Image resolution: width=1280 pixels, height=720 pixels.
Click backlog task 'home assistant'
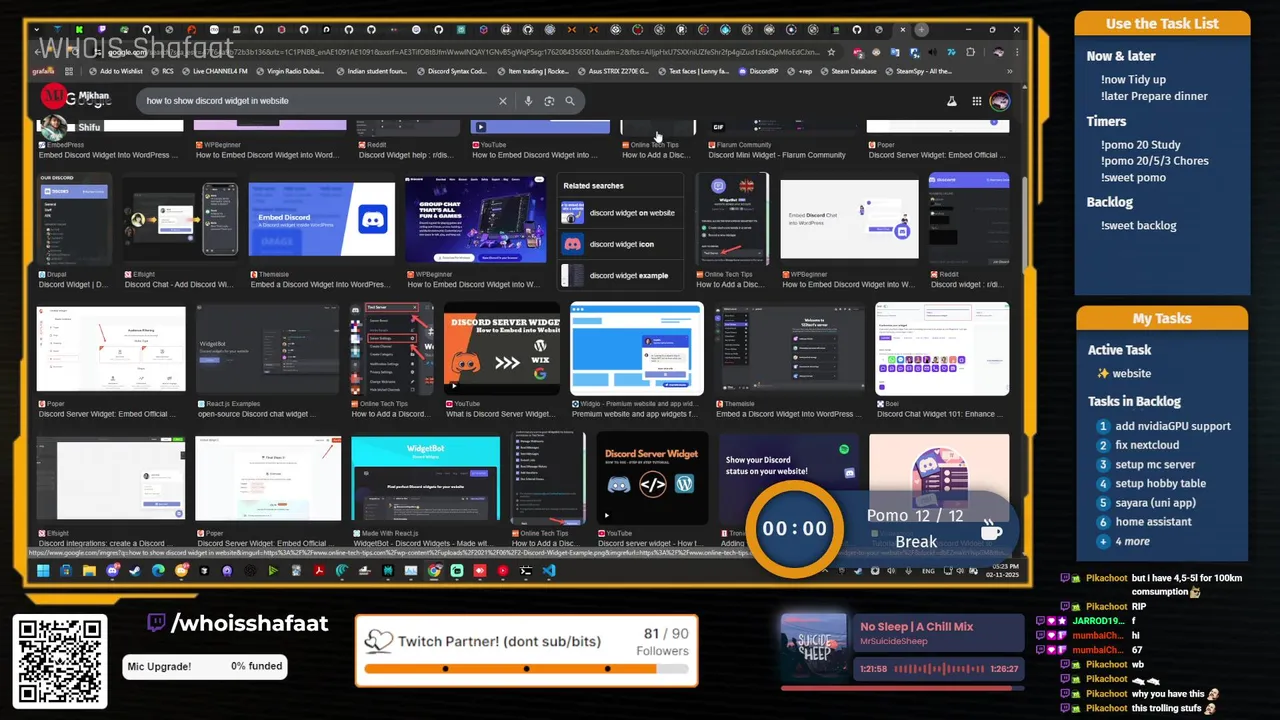coord(1153,522)
